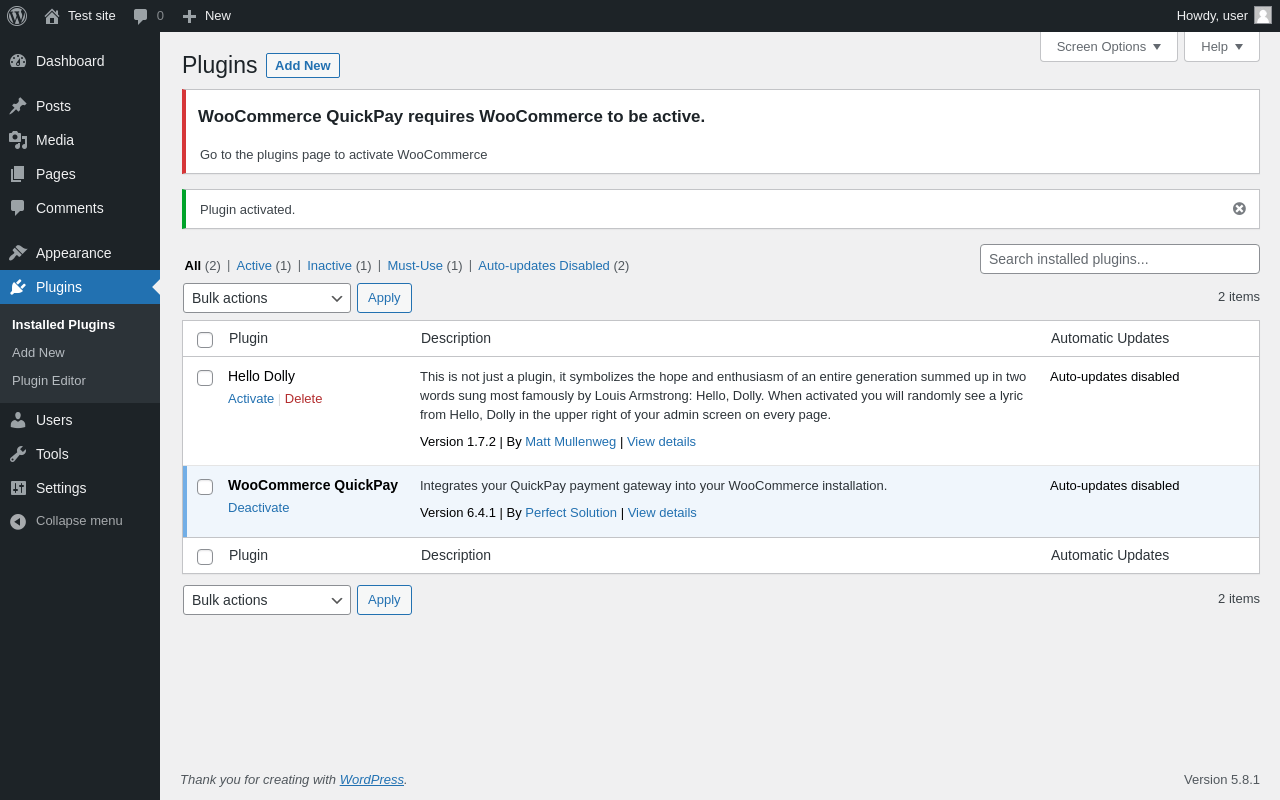
Task: Dismiss the Plugin activated notice
Action: 1239,209
